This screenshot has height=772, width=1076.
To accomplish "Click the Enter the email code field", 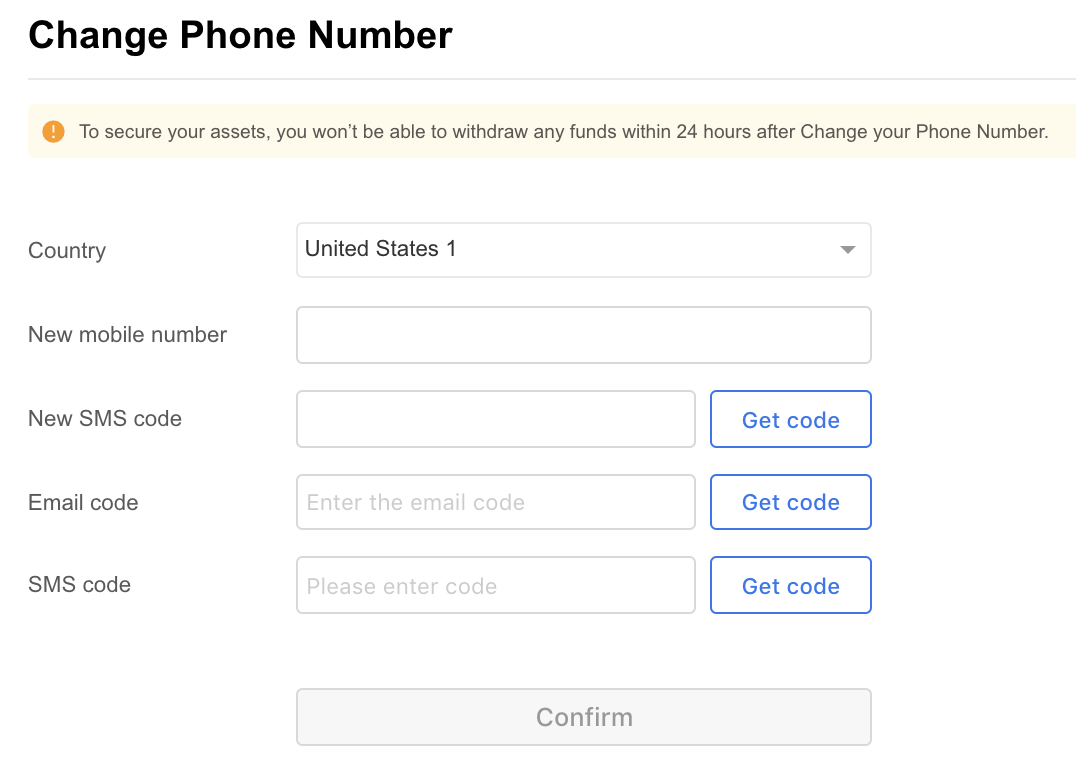I will click(x=495, y=502).
